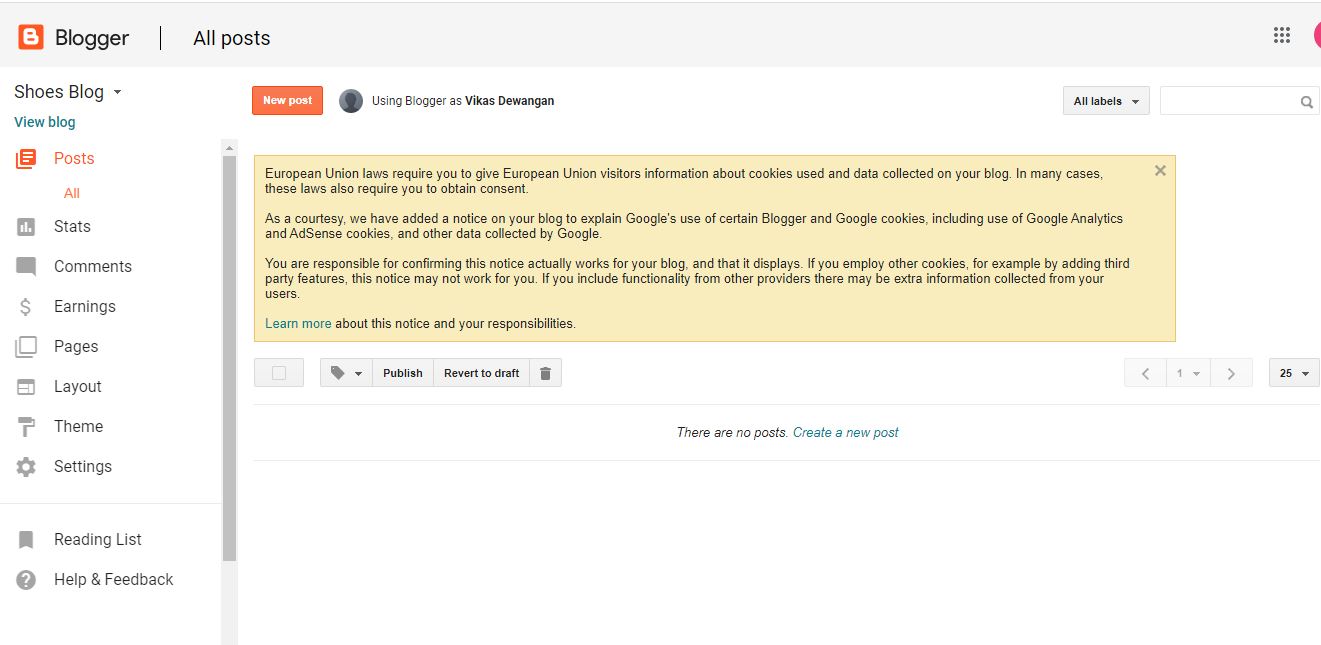Toggle the select all posts checkbox
The height and width of the screenshot is (645, 1321).
(x=279, y=373)
